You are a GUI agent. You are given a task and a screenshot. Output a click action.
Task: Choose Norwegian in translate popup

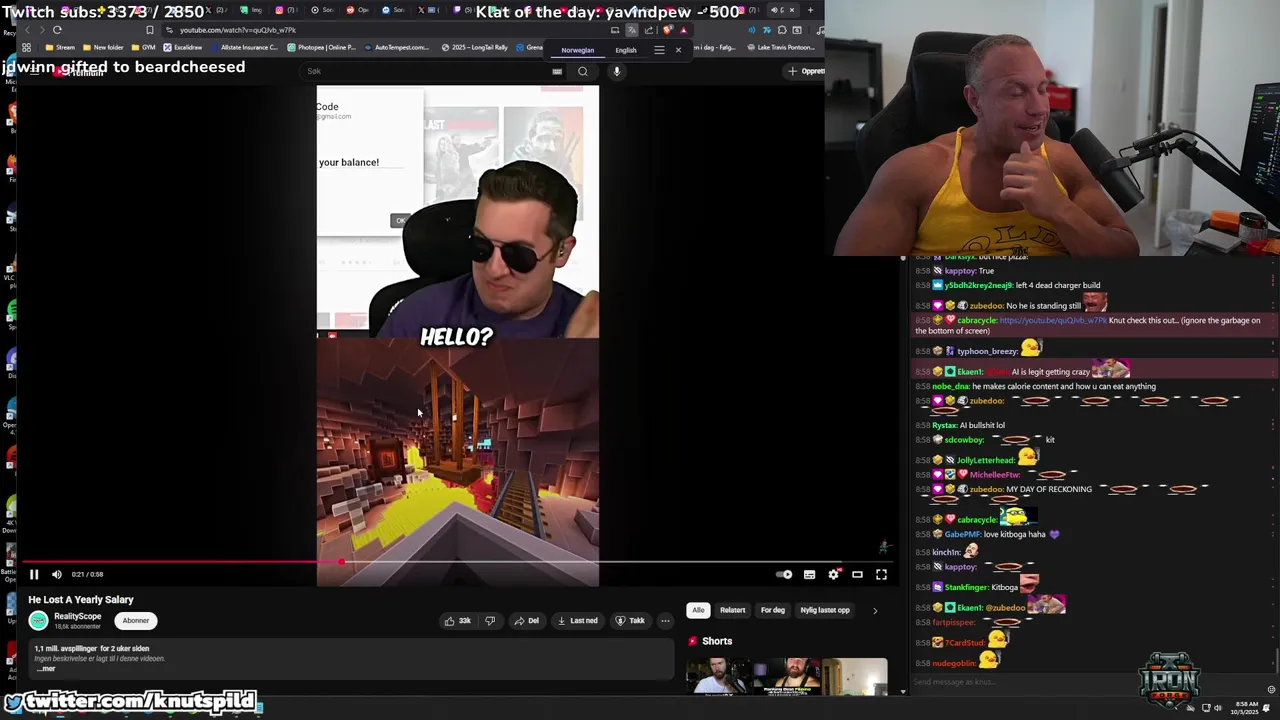[x=577, y=50]
